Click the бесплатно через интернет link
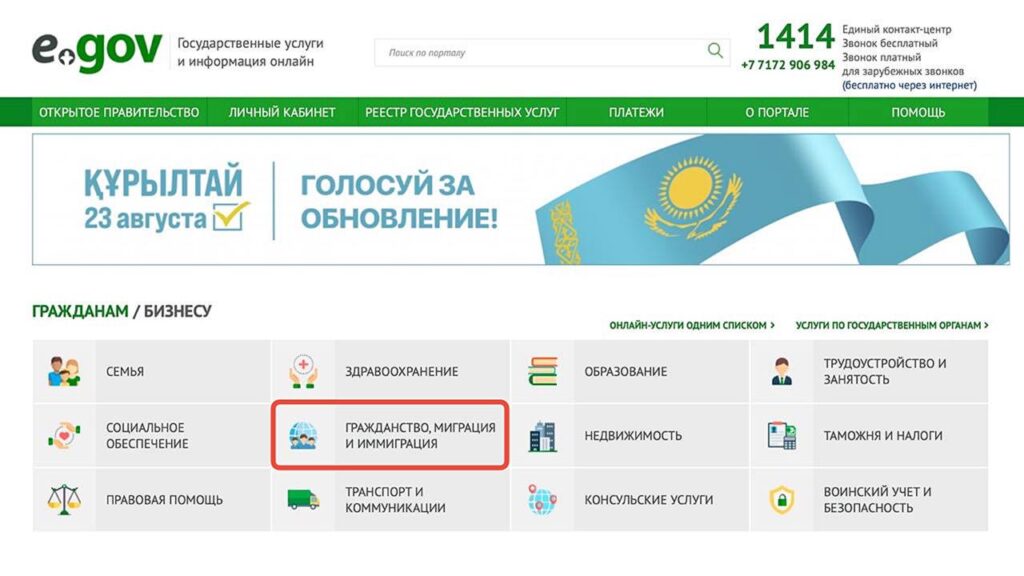This screenshot has width=1024, height=576. (909, 85)
